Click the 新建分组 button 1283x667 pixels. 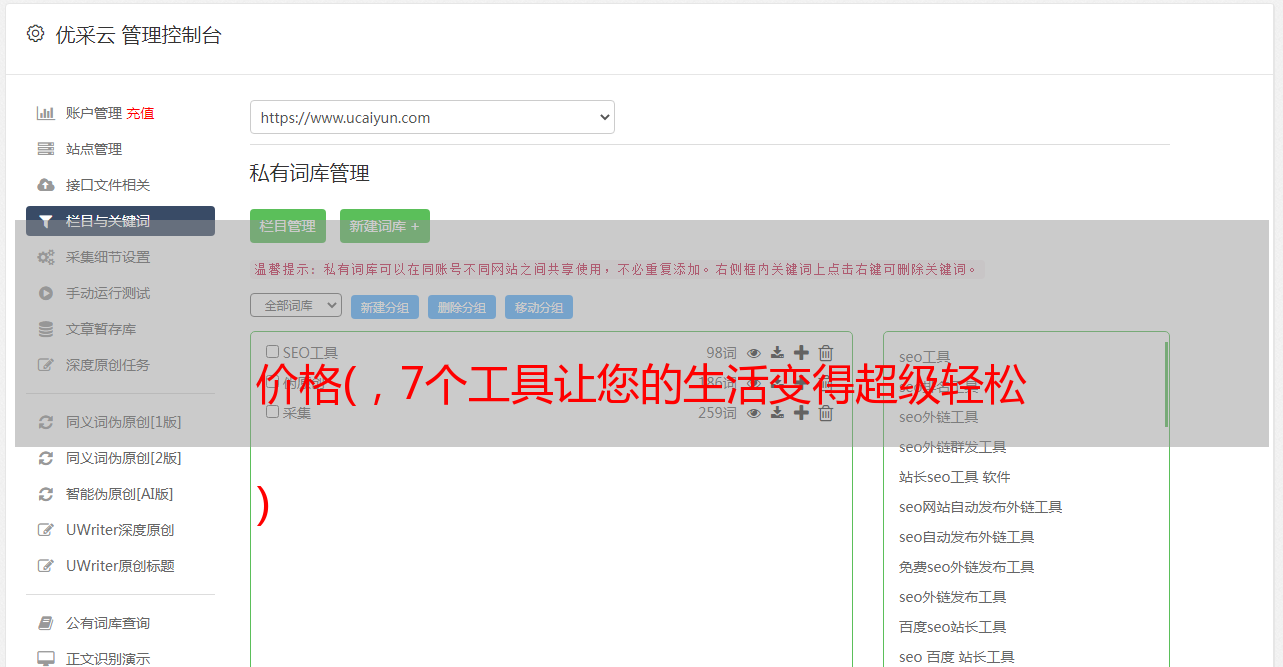click(x=385, y=307)
